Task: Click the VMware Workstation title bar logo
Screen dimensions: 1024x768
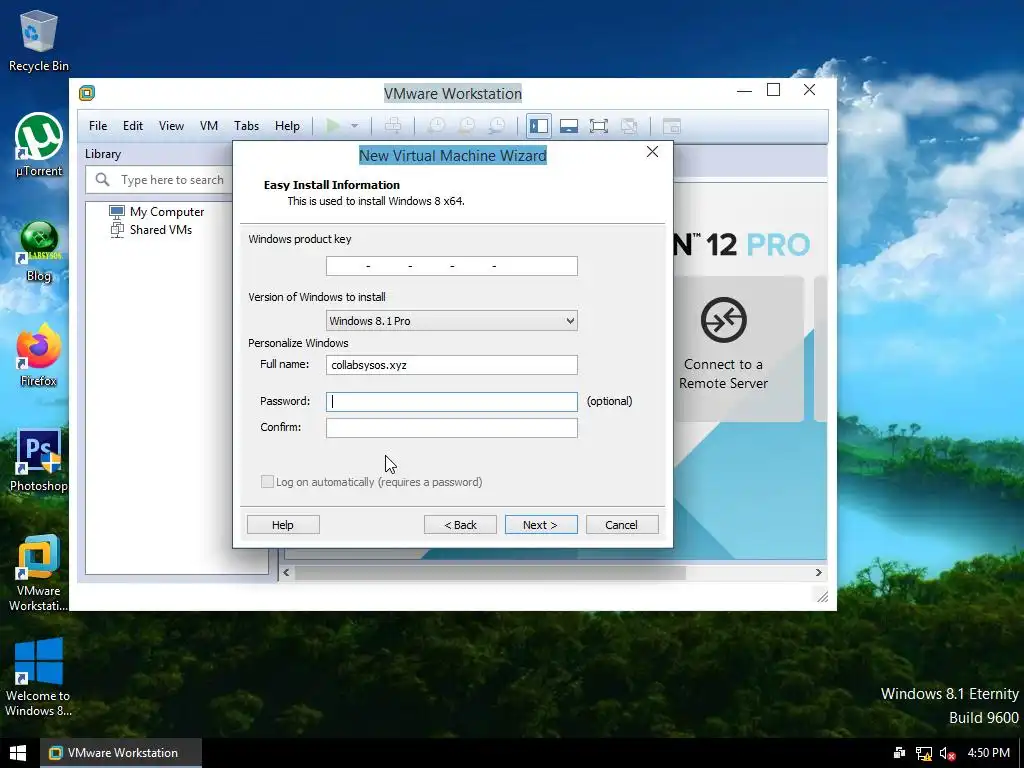Action: click(x=87, y=93)
